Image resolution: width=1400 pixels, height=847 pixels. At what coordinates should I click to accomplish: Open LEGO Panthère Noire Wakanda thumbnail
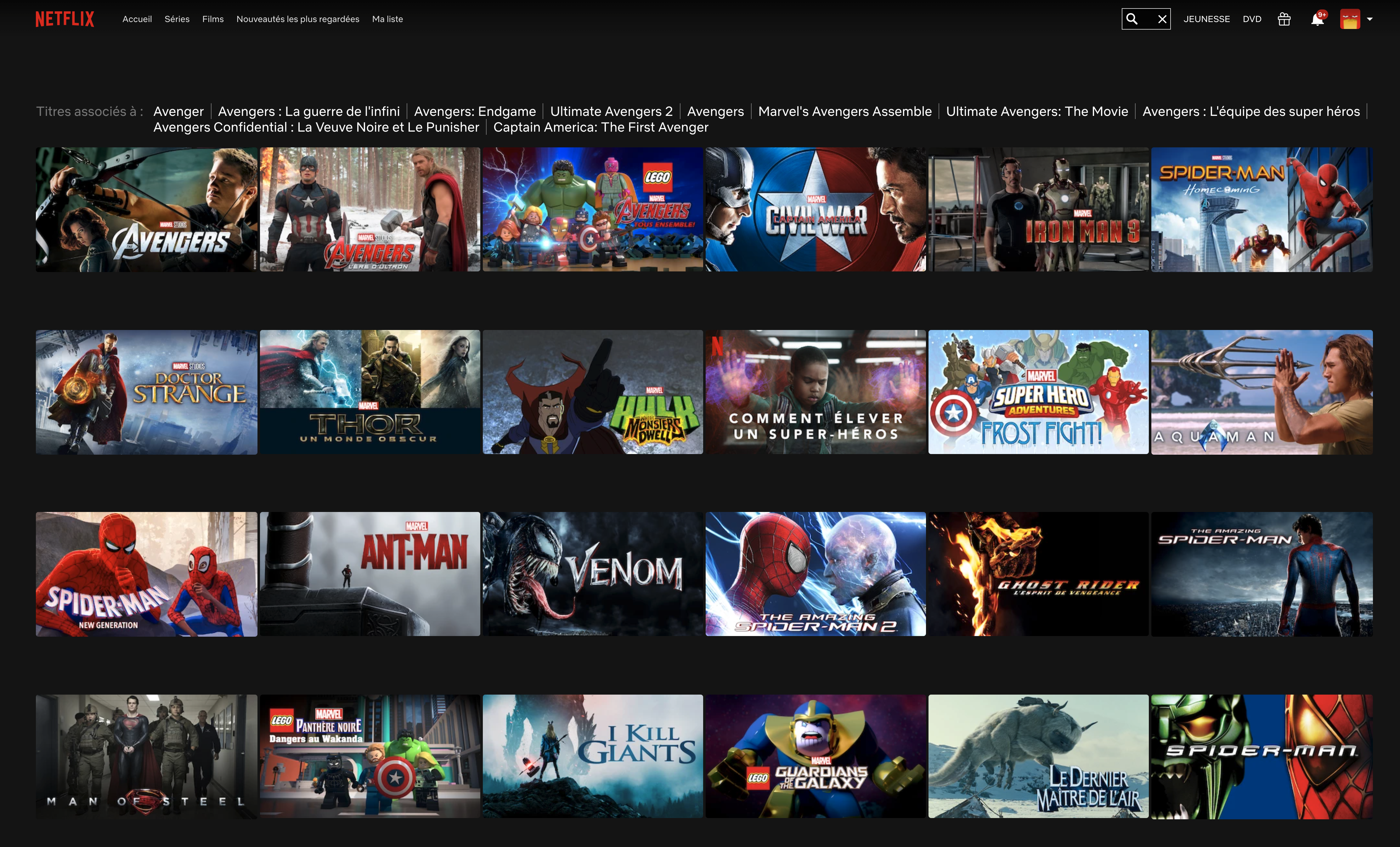370,757
